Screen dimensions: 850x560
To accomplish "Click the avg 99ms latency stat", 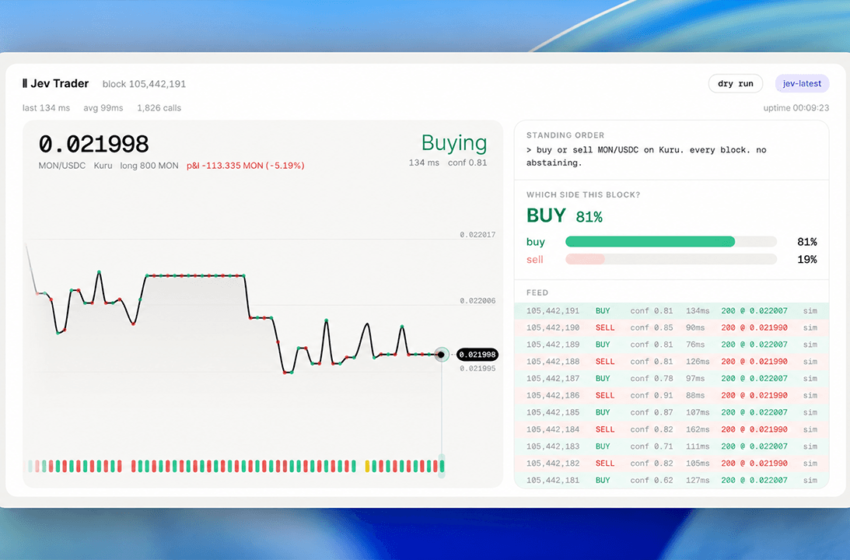I will point(103,108).
